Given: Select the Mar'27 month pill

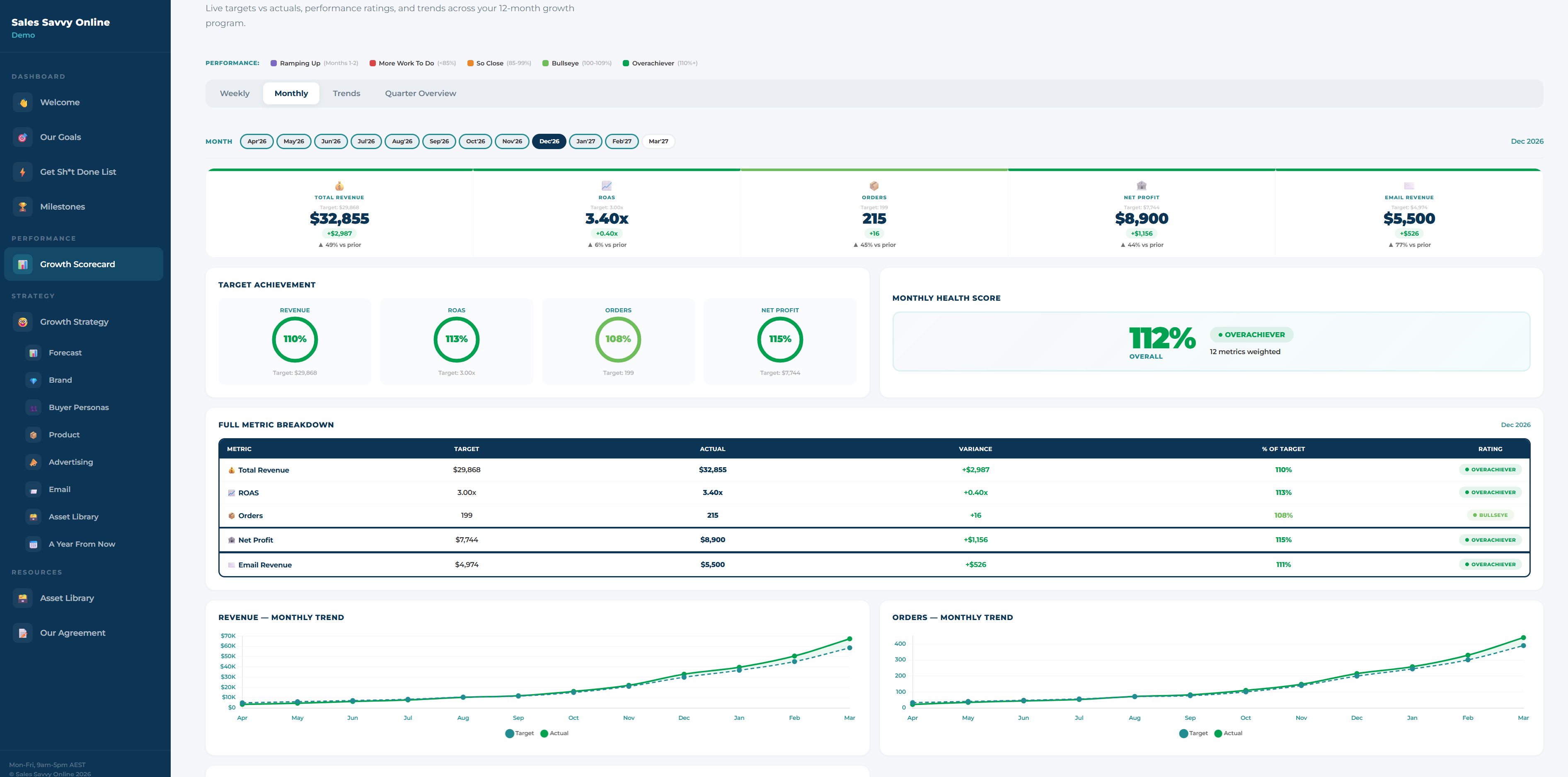Looking at the screenshot, I should 658,141.
